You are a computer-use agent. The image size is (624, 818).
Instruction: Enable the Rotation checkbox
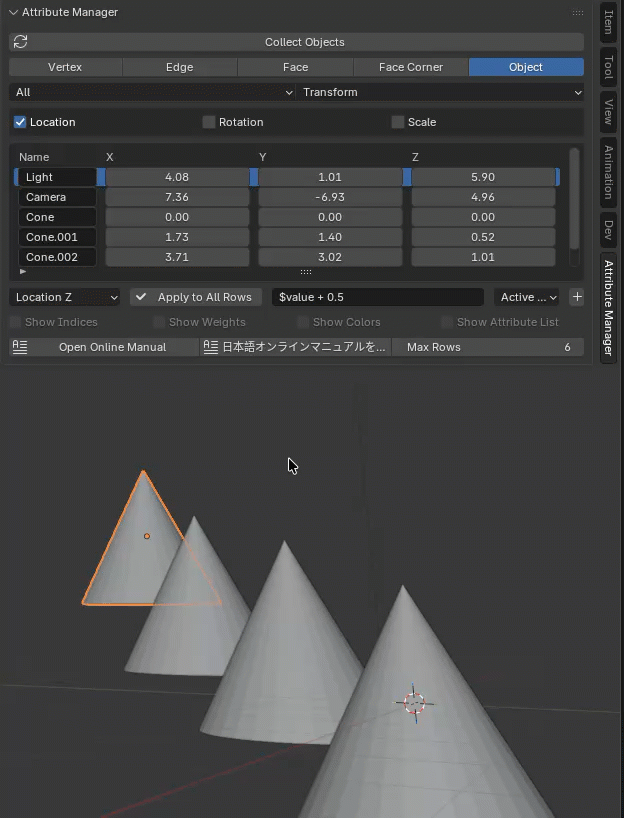pos(209,122)
